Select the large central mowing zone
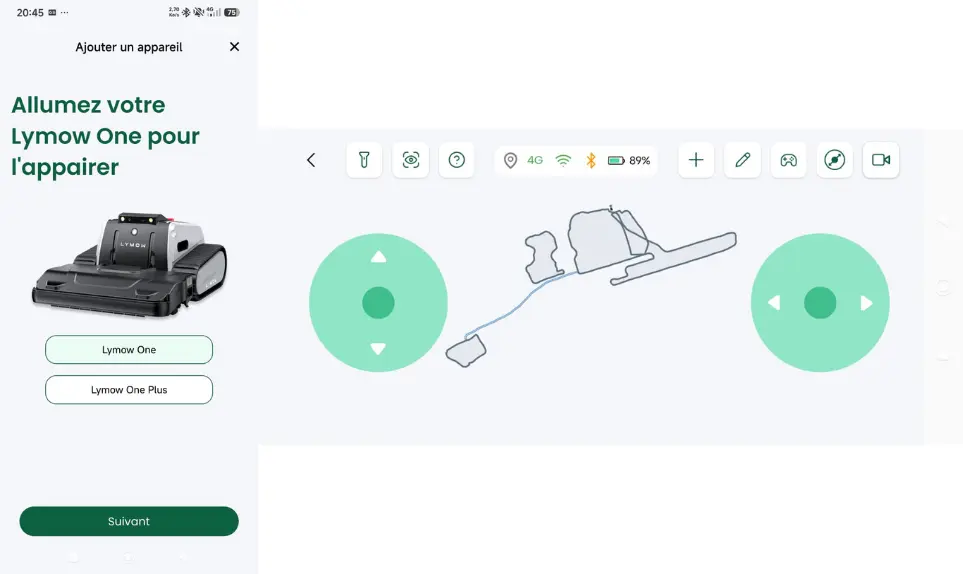The image size is (963, 574). 599,241
